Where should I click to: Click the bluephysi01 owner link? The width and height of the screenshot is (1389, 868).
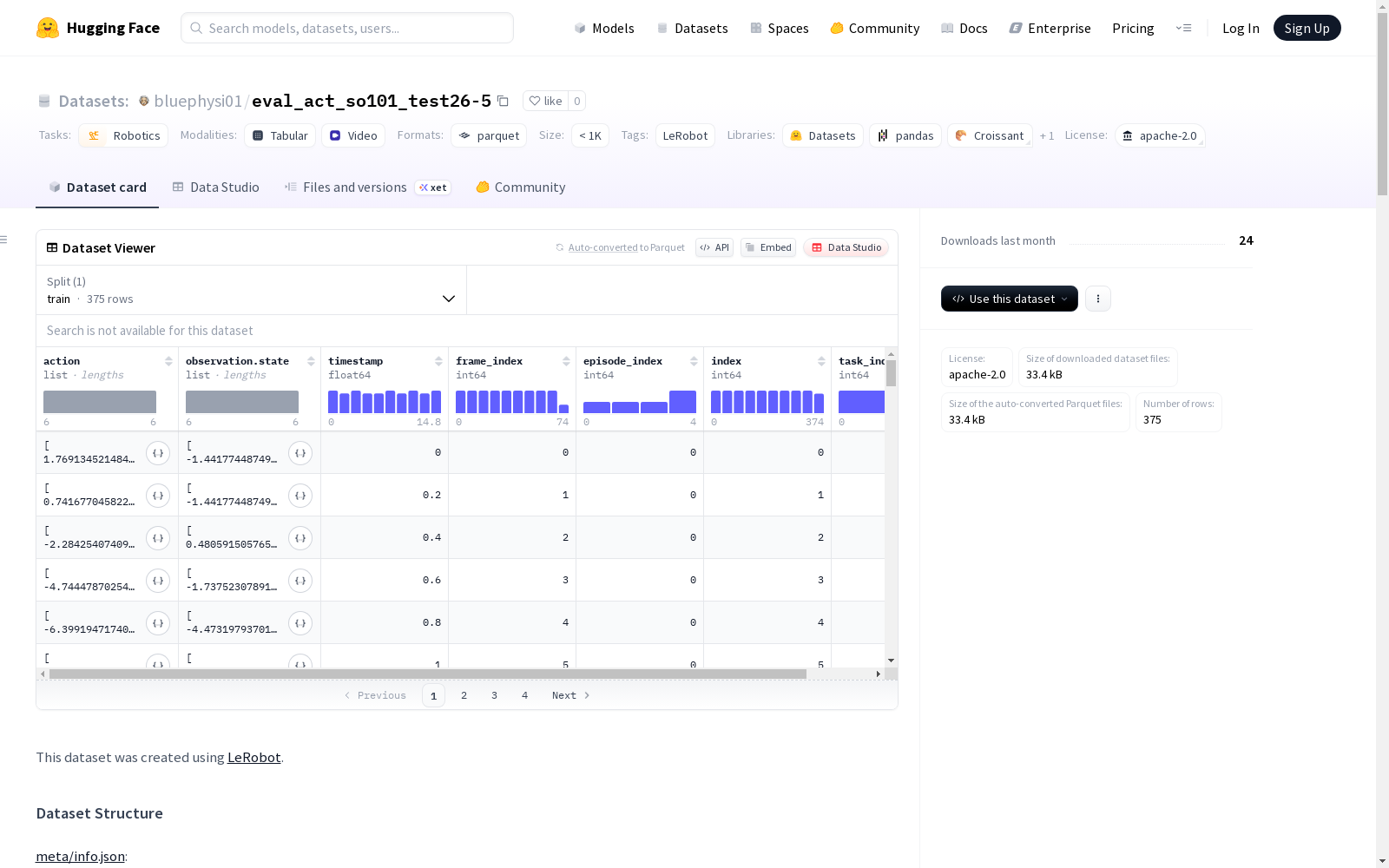(198, 101)
